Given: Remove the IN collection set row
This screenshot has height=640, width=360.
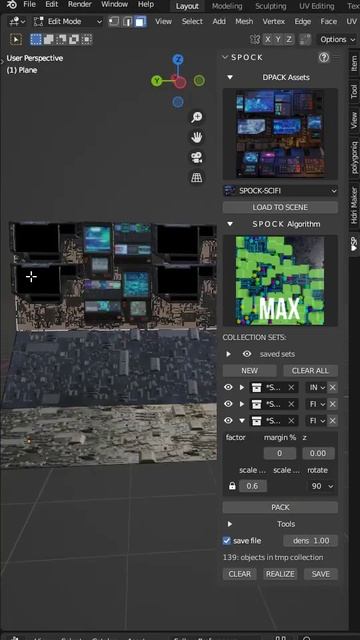Looking at the screenshot, I should [333, 387].
